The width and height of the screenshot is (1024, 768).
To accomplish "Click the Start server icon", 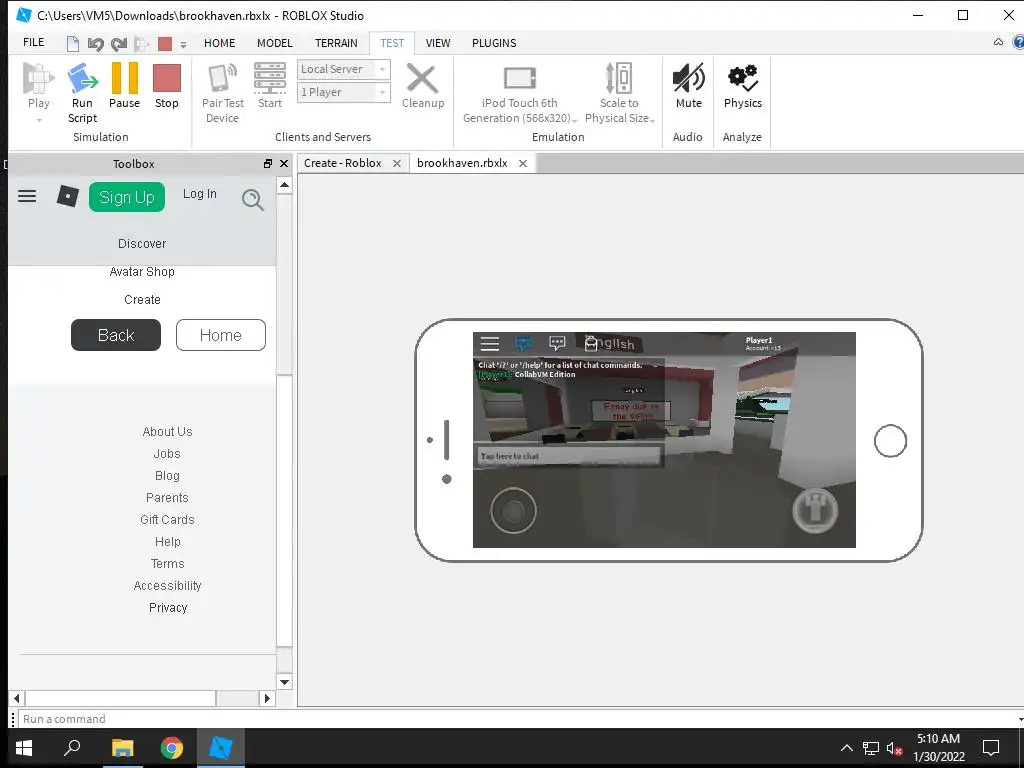I will point(270,79).
